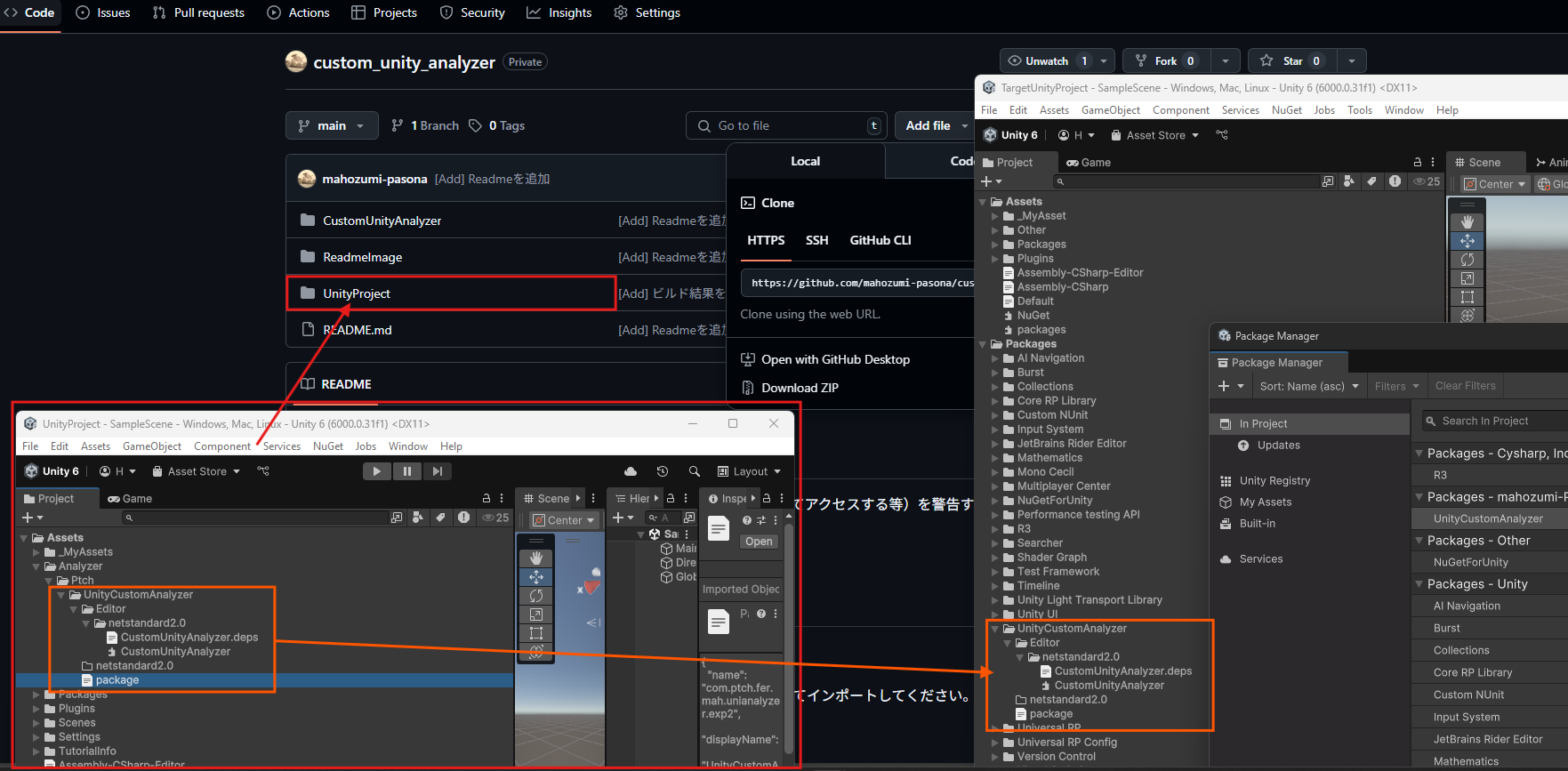Collapse the Analyzer folder in UnityProject tree
Viewport: 1568px width, 771px height.
[36, 566]
